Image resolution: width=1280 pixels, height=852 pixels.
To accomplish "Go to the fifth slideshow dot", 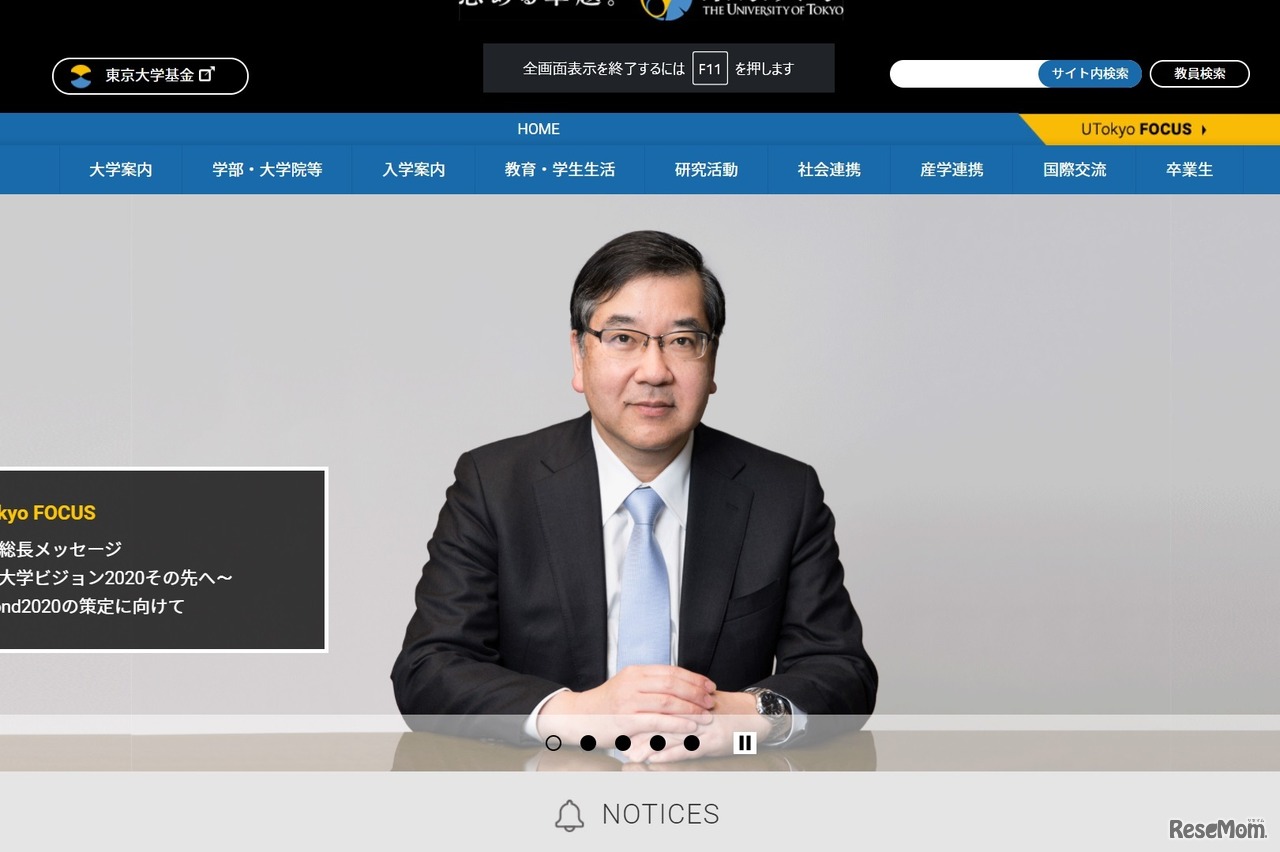I will [691, 743].
